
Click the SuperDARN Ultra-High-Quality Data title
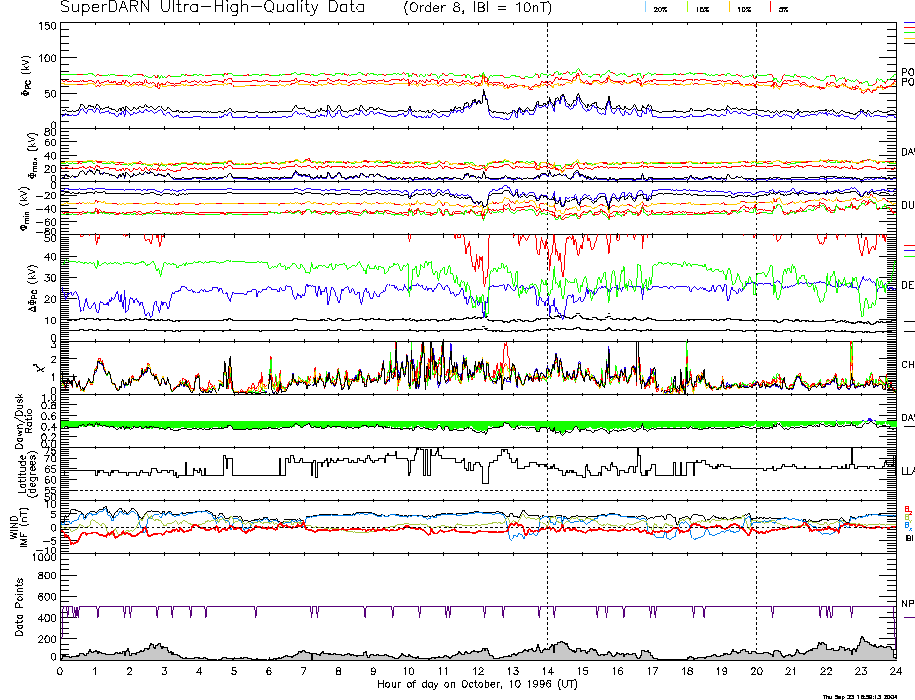tap(213, 8)
